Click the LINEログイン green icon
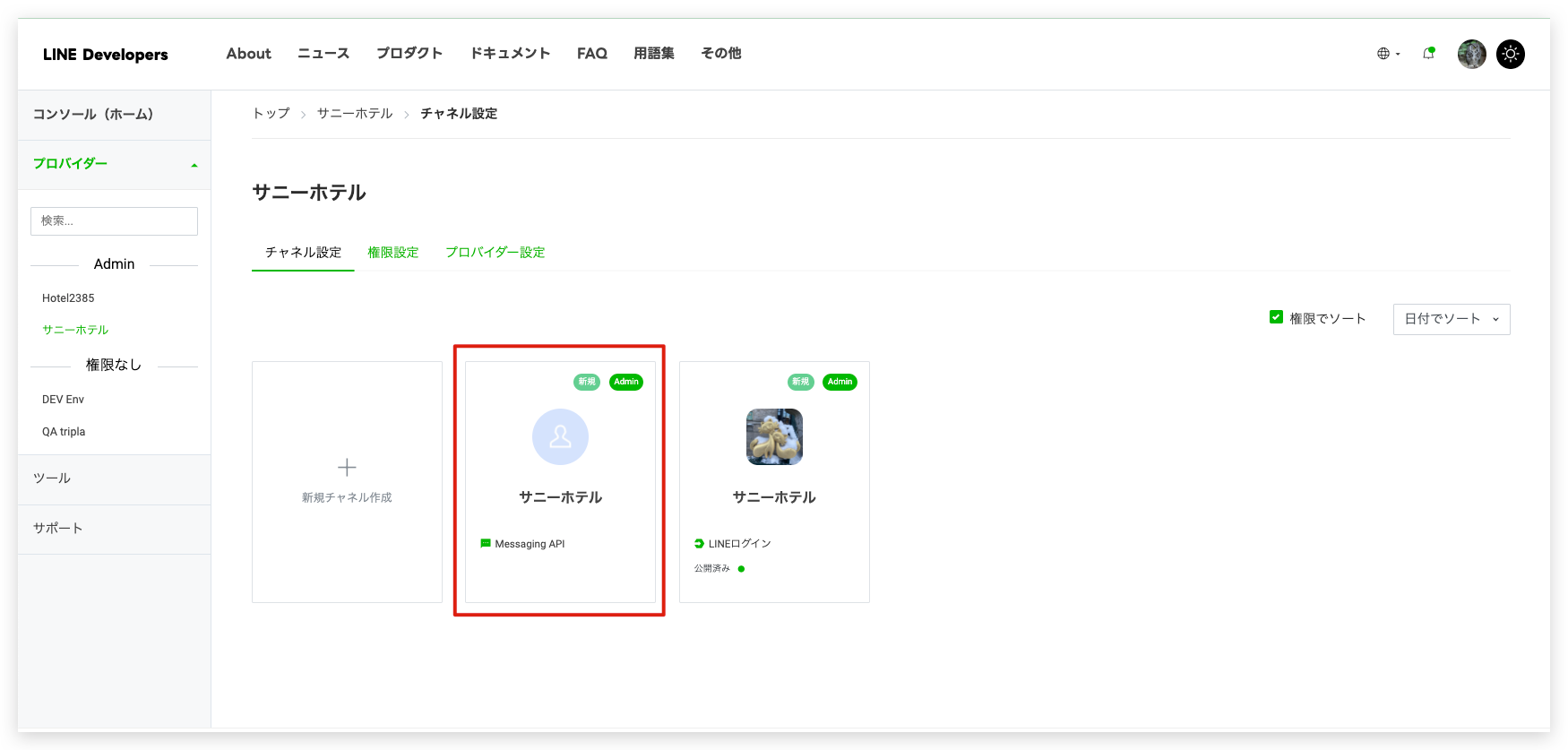 699,543
